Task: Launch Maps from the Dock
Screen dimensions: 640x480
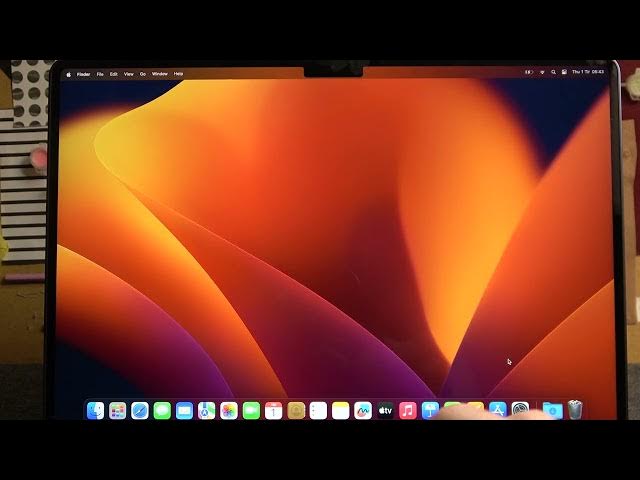Action: [x=207, y=411]
